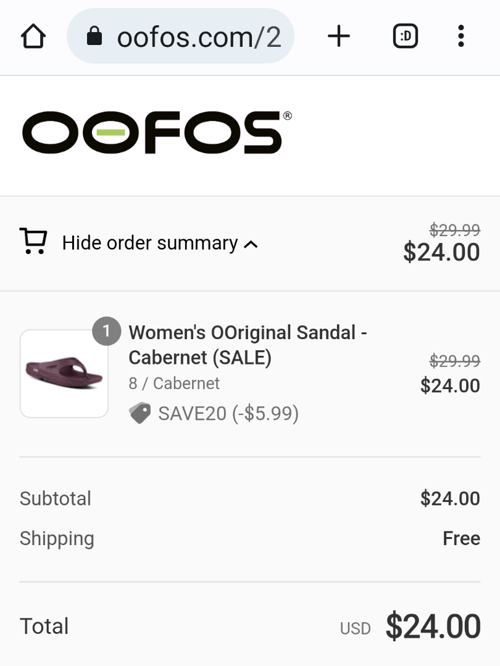The height and width of the screenshot is (666, 500).
Task: Click the 8 / Cabernet variant text
Action: click(x=174, y=384)
